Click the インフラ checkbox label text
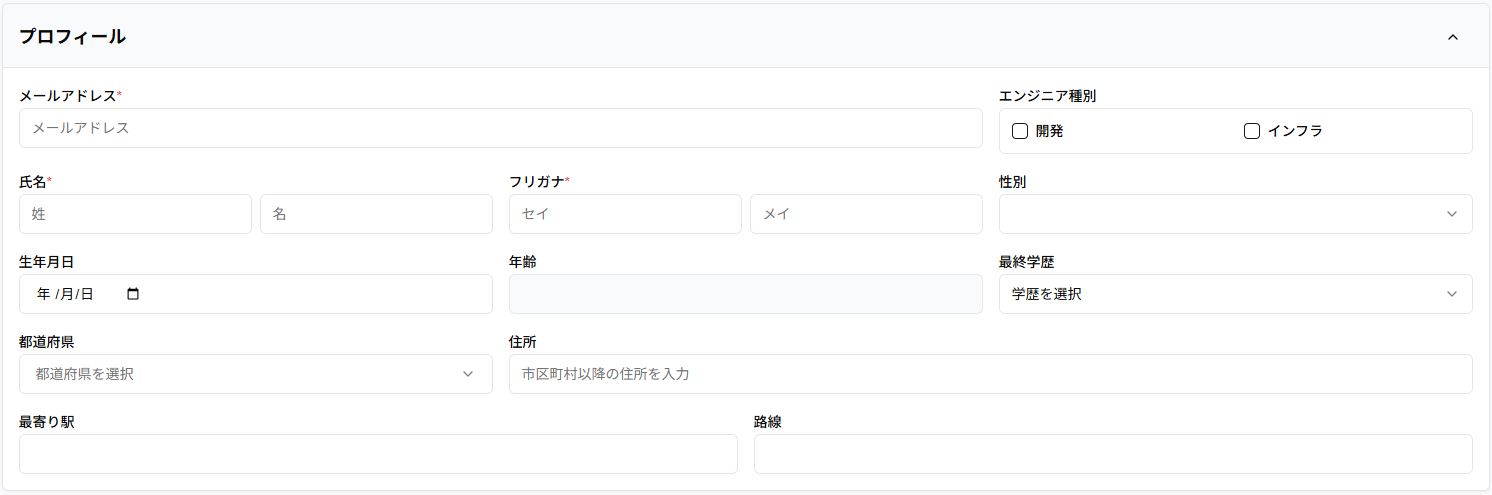Screen dimensions: 1492x495 [x=1295, y=131]
